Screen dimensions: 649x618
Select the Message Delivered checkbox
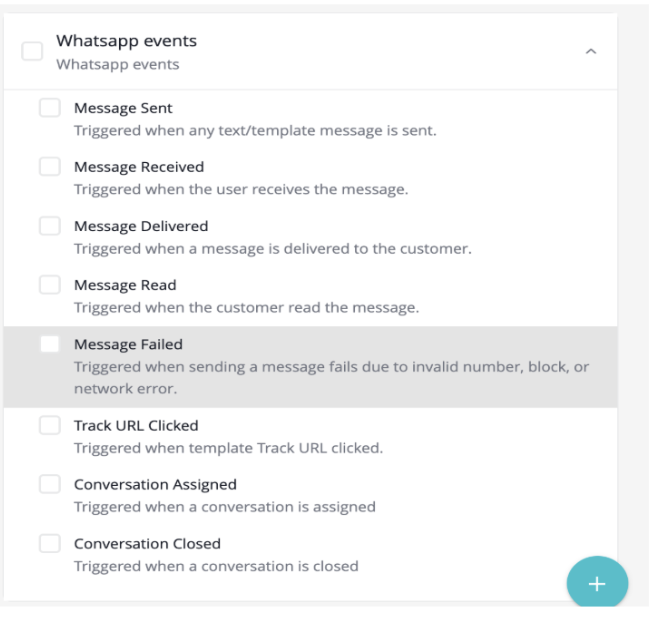tap(50, 226)
